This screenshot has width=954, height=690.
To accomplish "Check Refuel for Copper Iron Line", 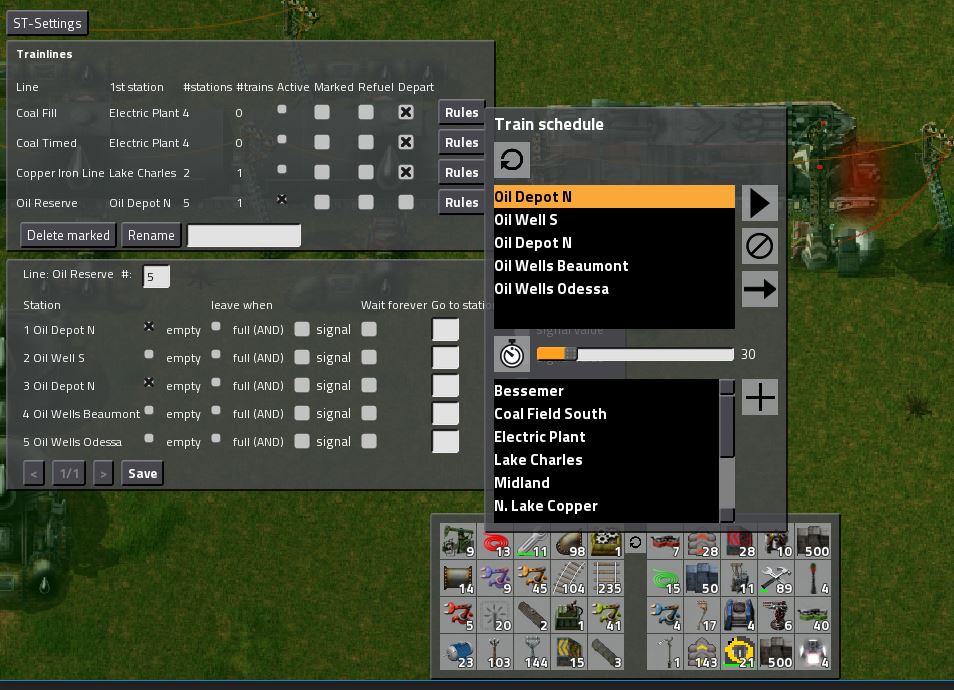I will click(x=366, y=172).
